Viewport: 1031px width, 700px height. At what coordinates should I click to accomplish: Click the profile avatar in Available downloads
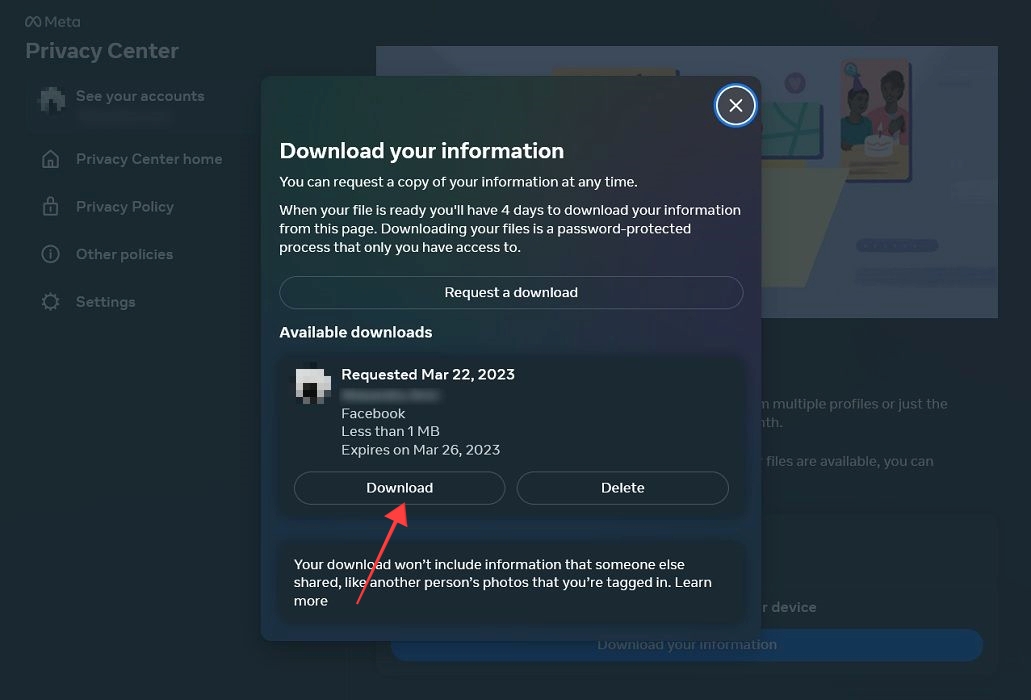point(313,384)
